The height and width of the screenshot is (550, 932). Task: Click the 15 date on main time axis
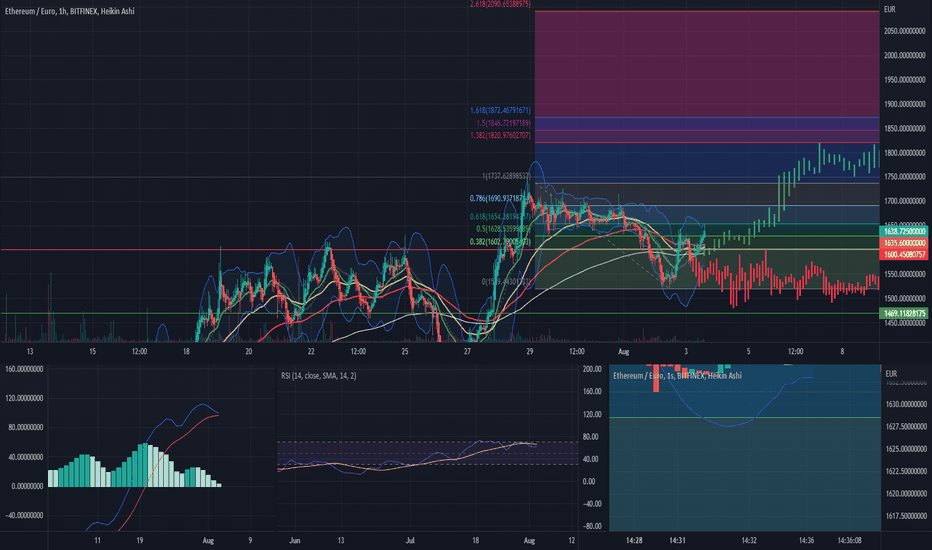[92, 351]
